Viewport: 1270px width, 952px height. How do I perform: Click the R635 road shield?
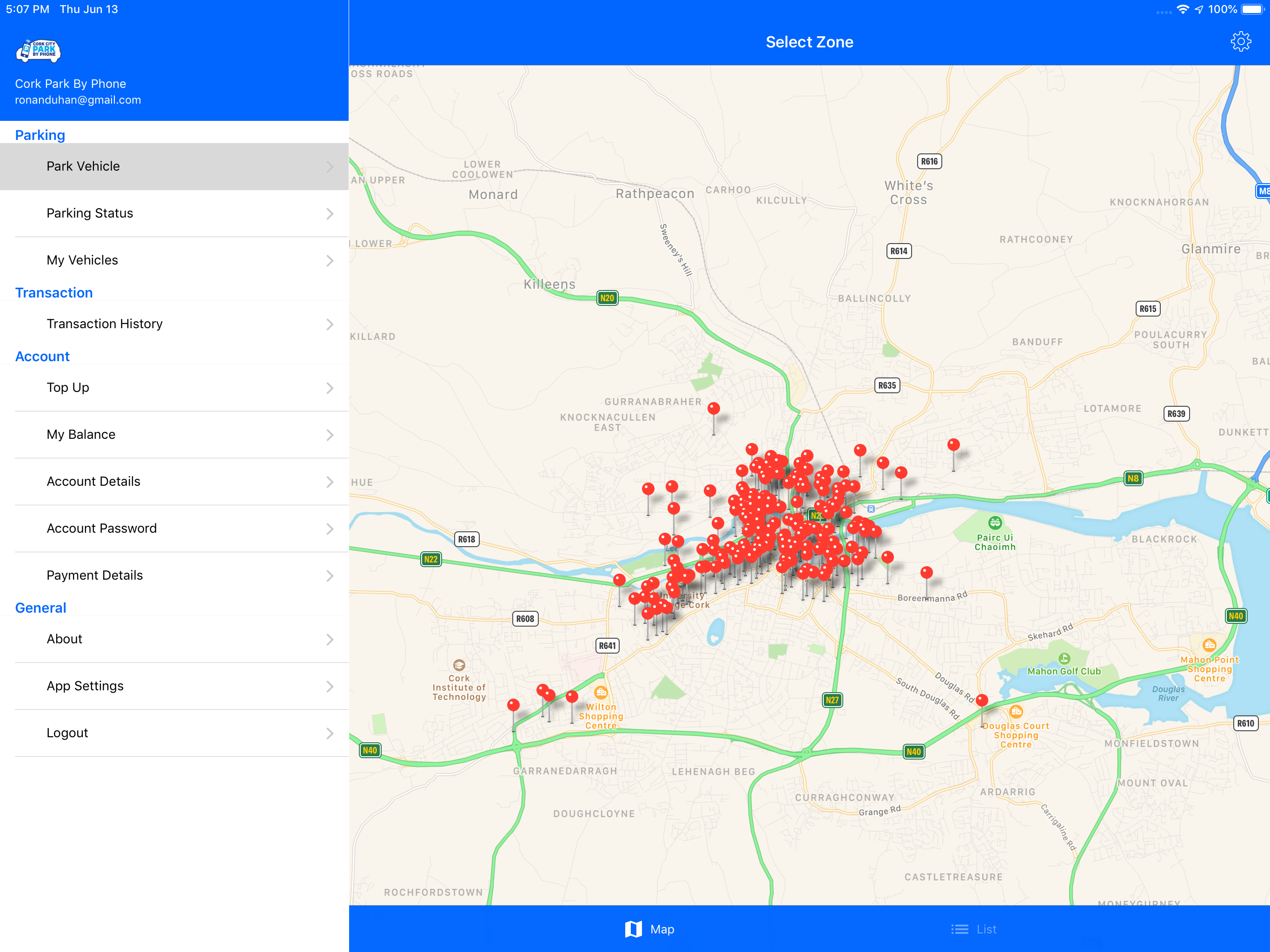tap(886, 385)
